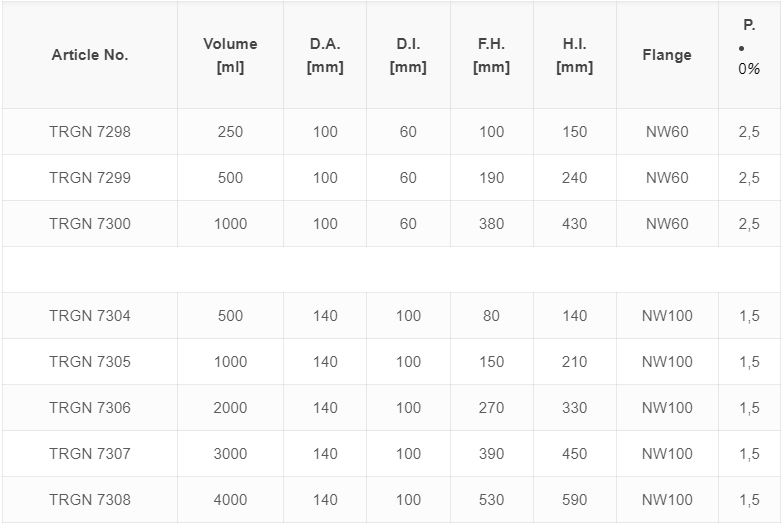
Task: Select article TRGN 7308
Action: tap(90, 500)
